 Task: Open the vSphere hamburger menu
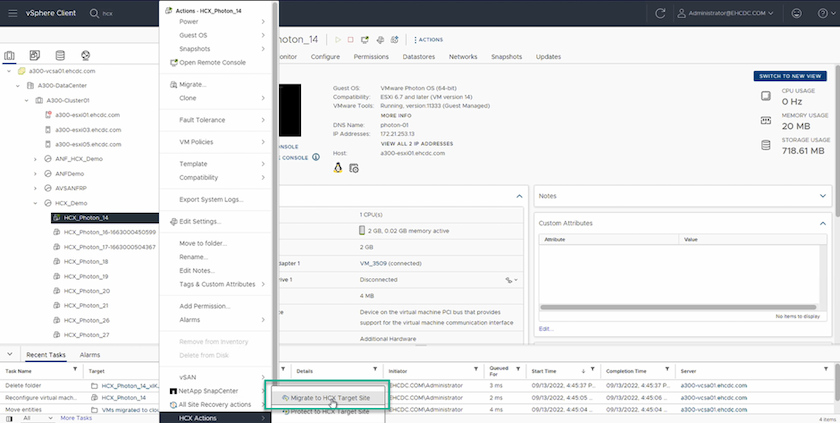[x=11, y=14]
